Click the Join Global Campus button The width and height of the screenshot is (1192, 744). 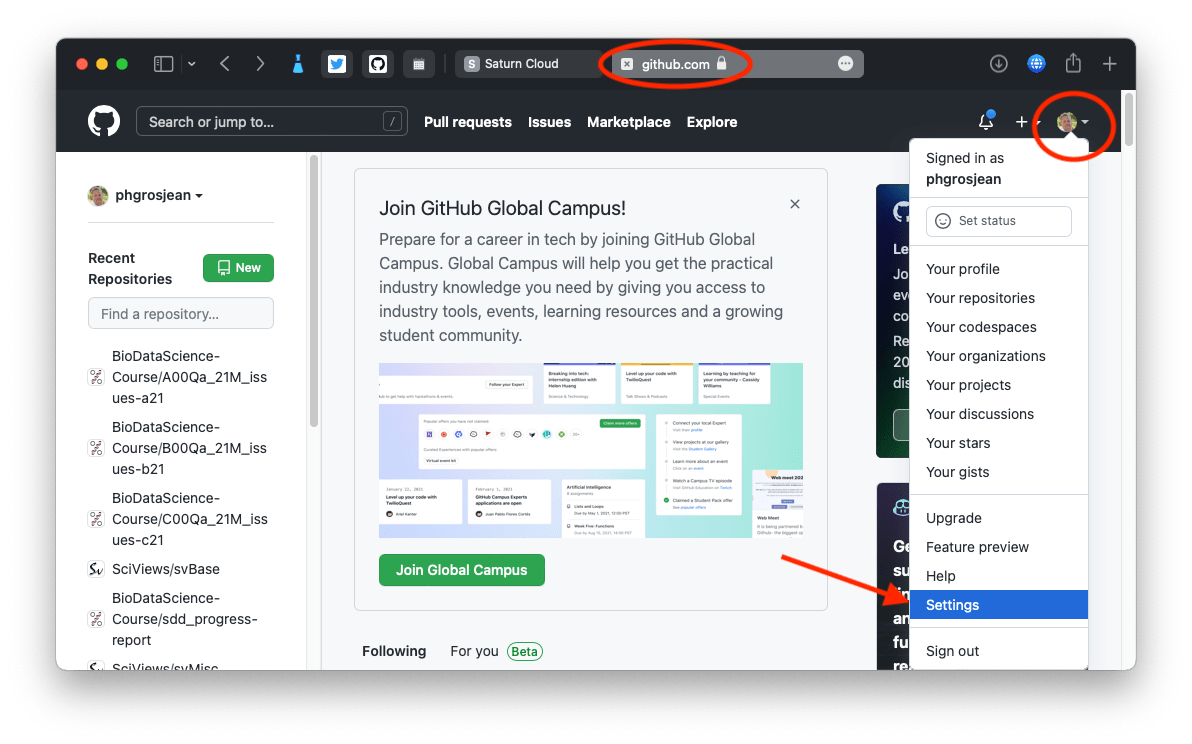pyautogui.click(x=461, y=569)
